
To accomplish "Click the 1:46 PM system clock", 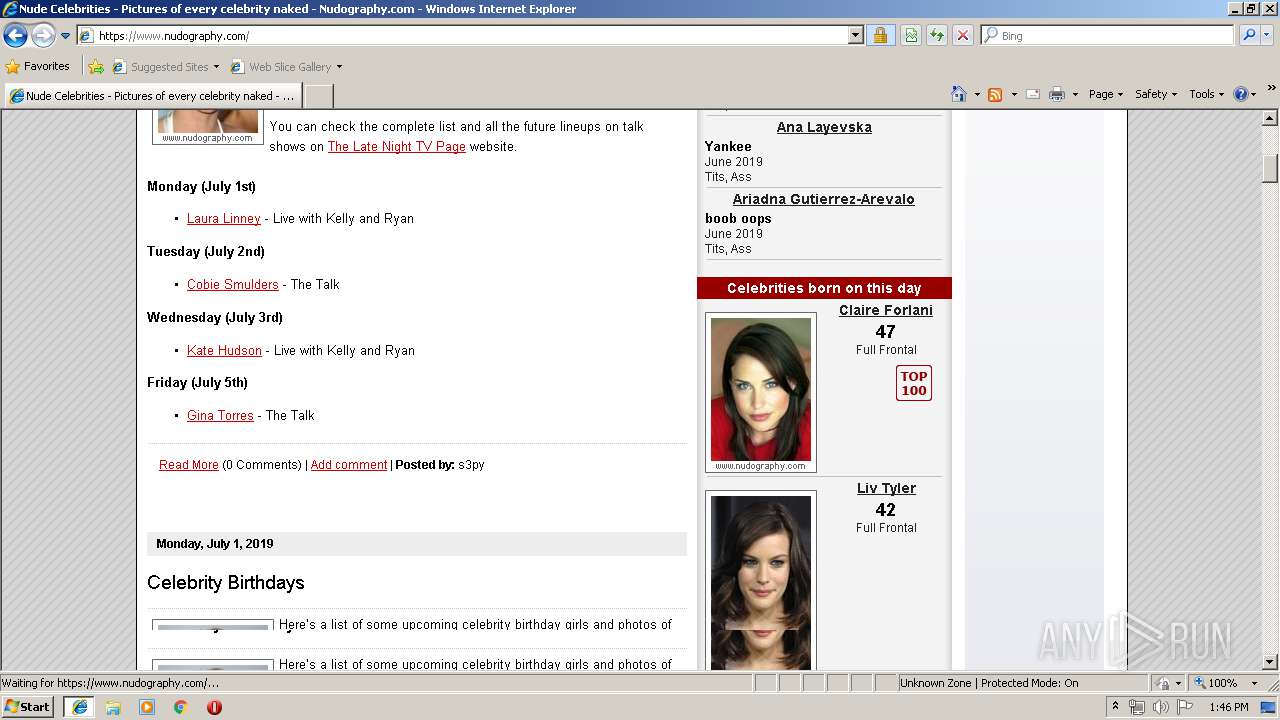I will click(x=1228, y=707).
